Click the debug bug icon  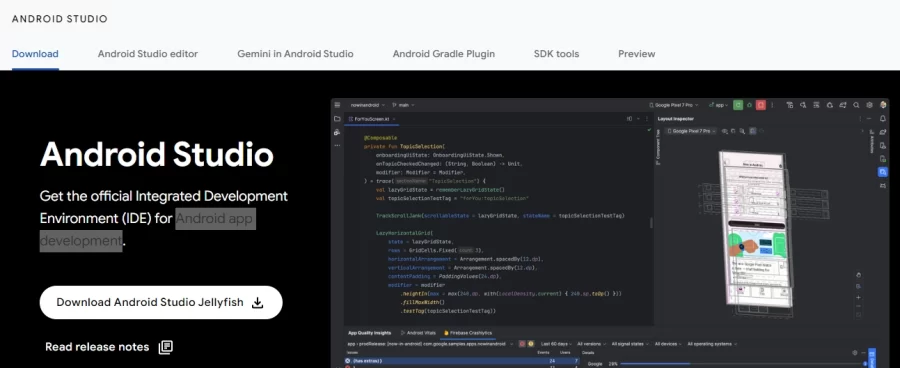(x=750, y=105)
